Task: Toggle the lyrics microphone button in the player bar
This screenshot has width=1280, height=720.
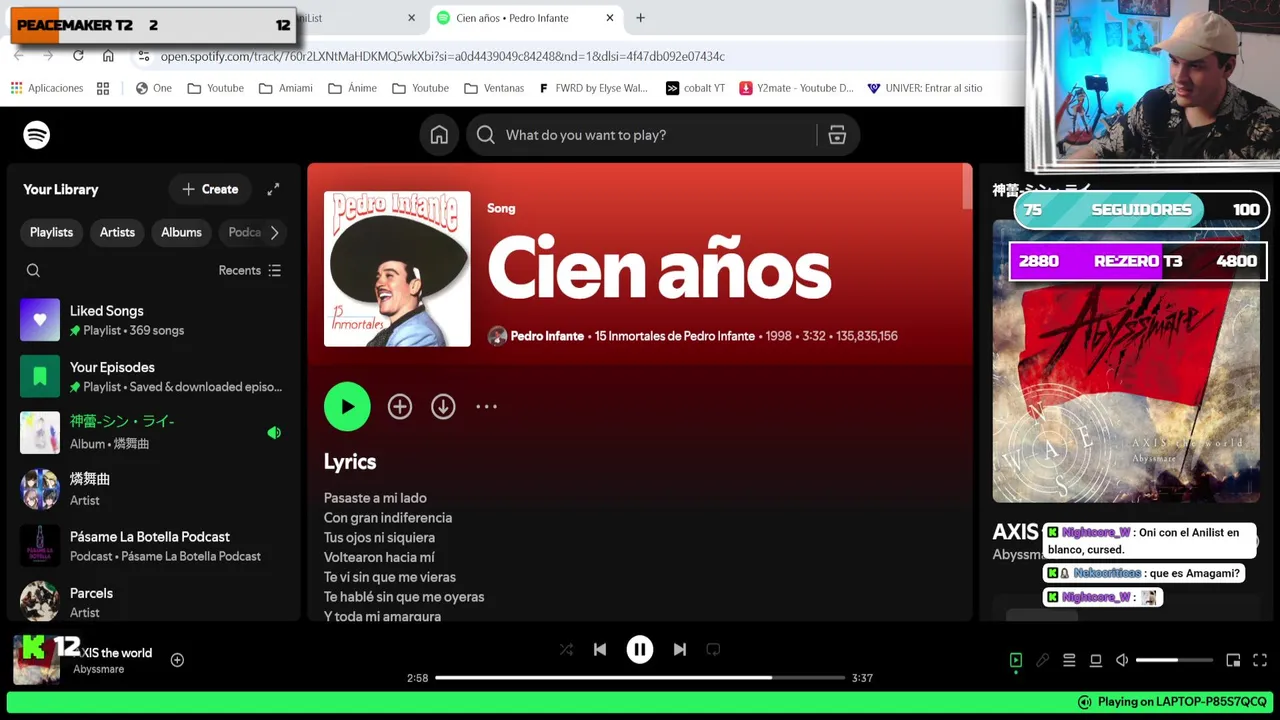Action: click(x=1042, y=660)
